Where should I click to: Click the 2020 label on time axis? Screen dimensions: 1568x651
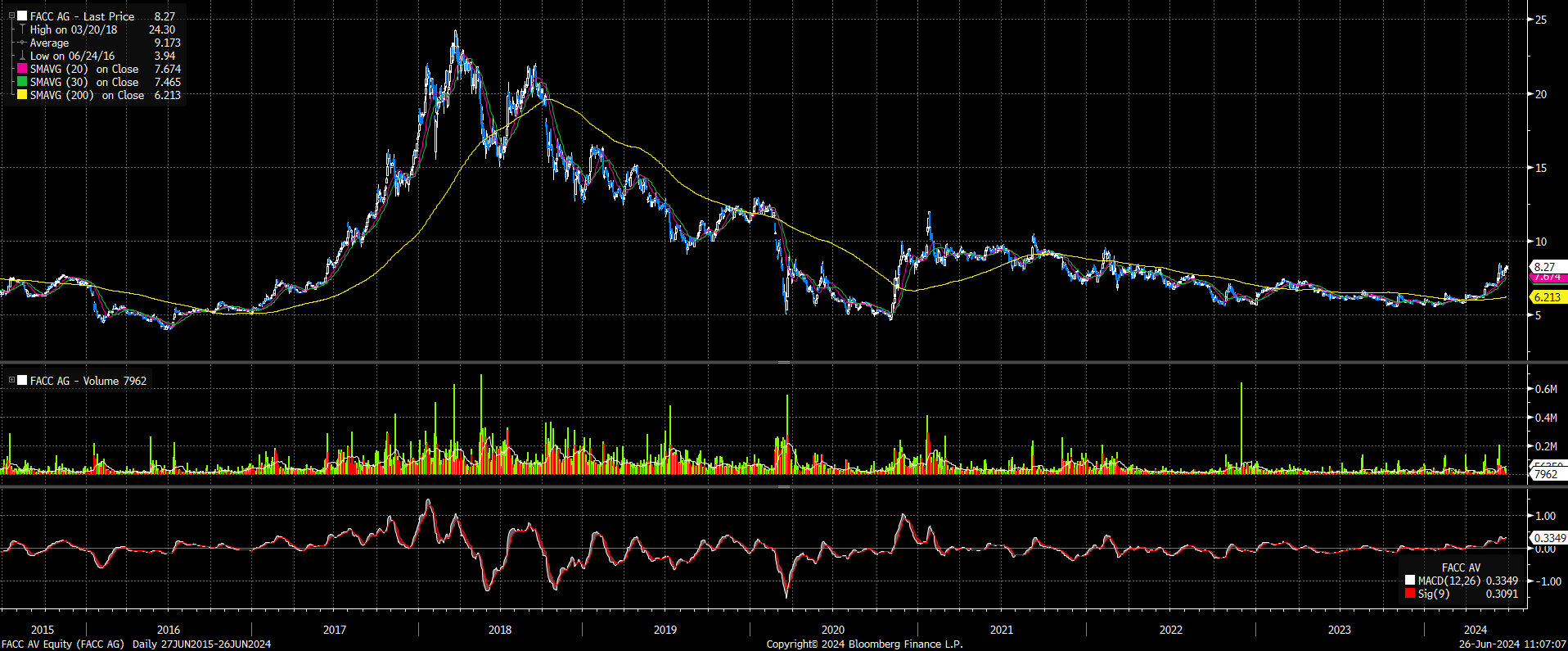click(x=833, y=630)
